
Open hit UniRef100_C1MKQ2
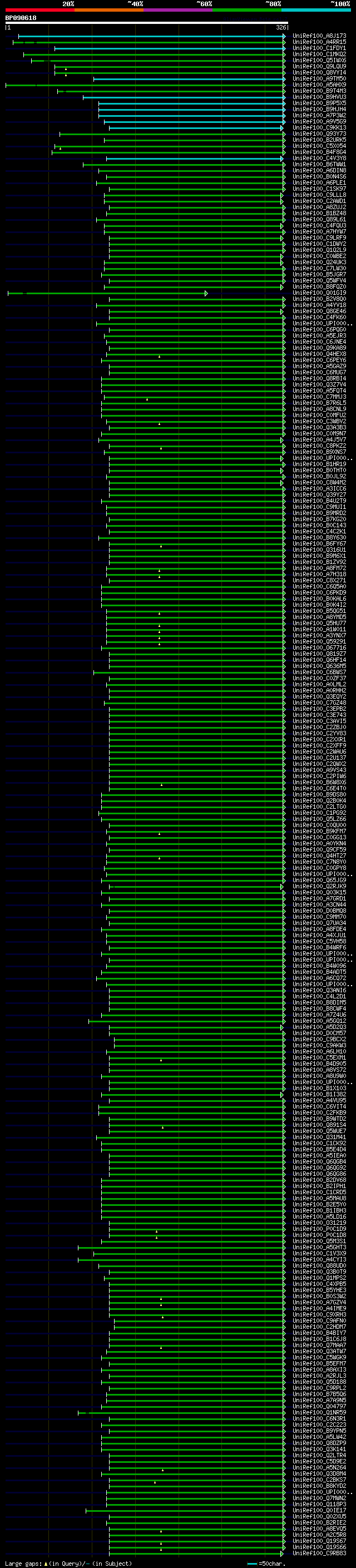click(319, 54)
